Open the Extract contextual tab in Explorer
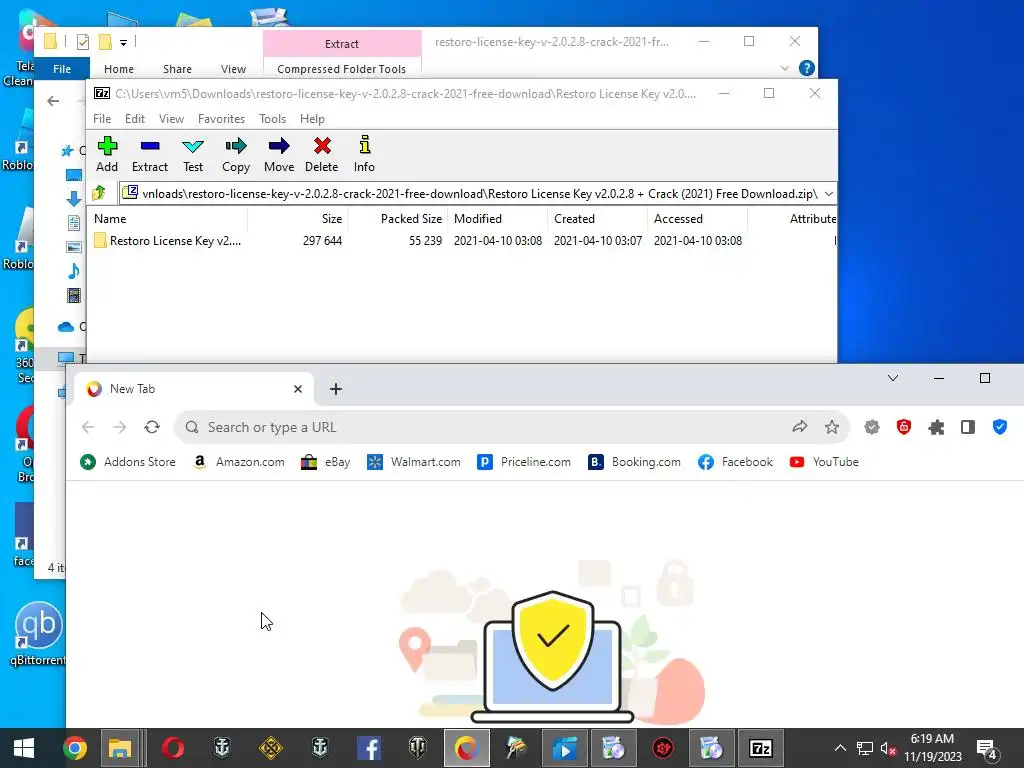 point(342,44)
